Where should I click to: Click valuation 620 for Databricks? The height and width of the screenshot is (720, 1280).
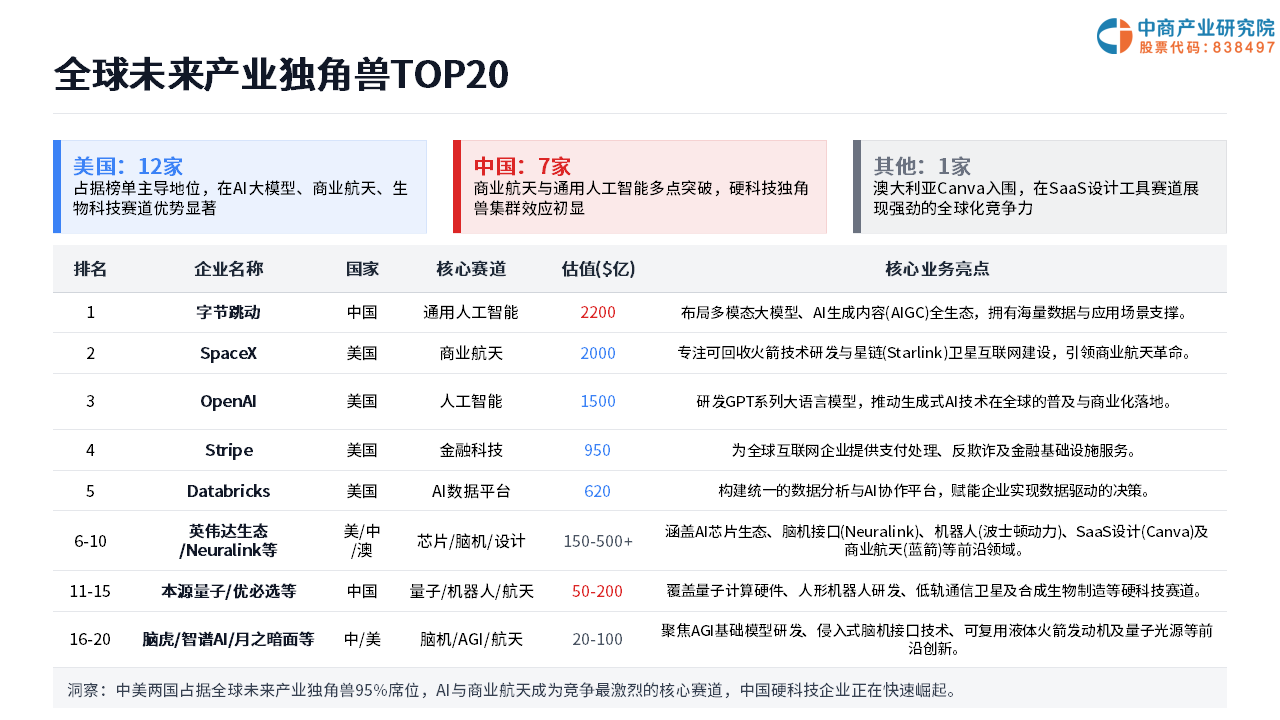598,491
